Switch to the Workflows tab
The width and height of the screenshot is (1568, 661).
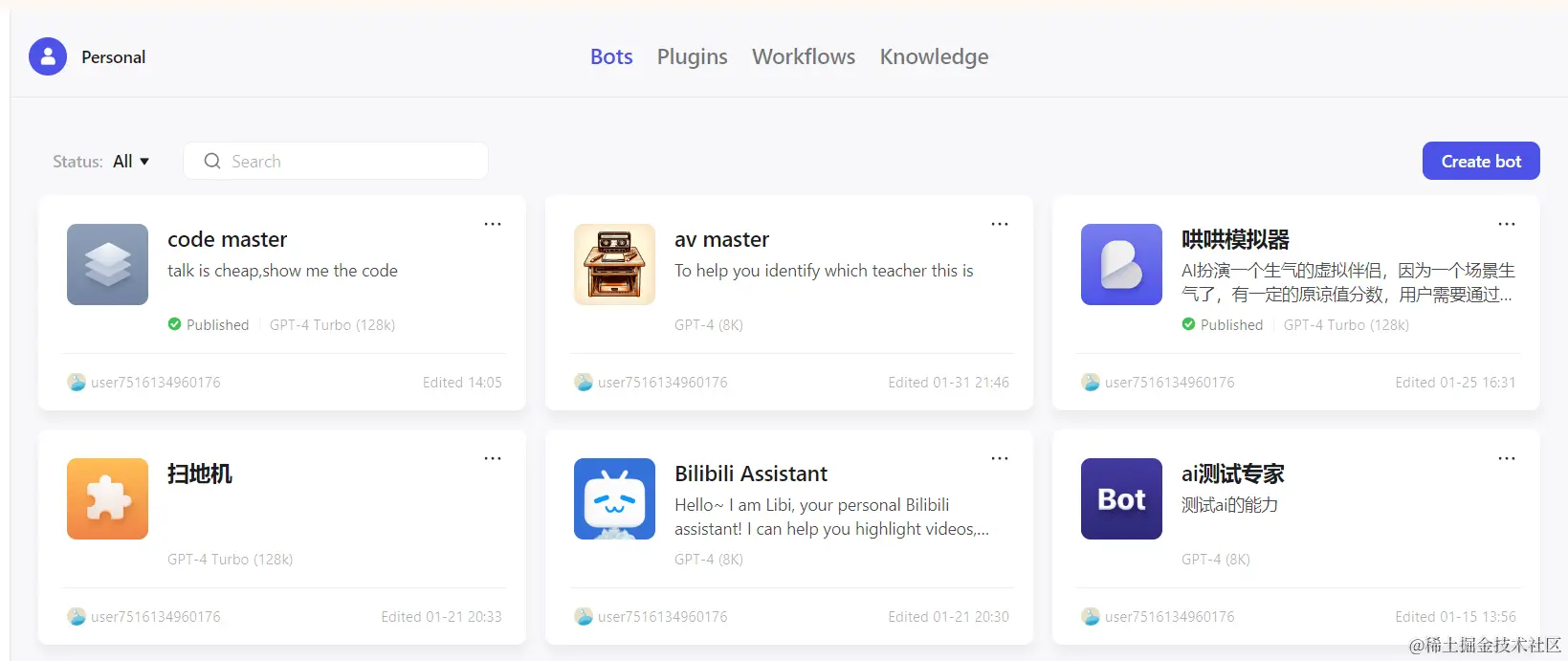804,56
